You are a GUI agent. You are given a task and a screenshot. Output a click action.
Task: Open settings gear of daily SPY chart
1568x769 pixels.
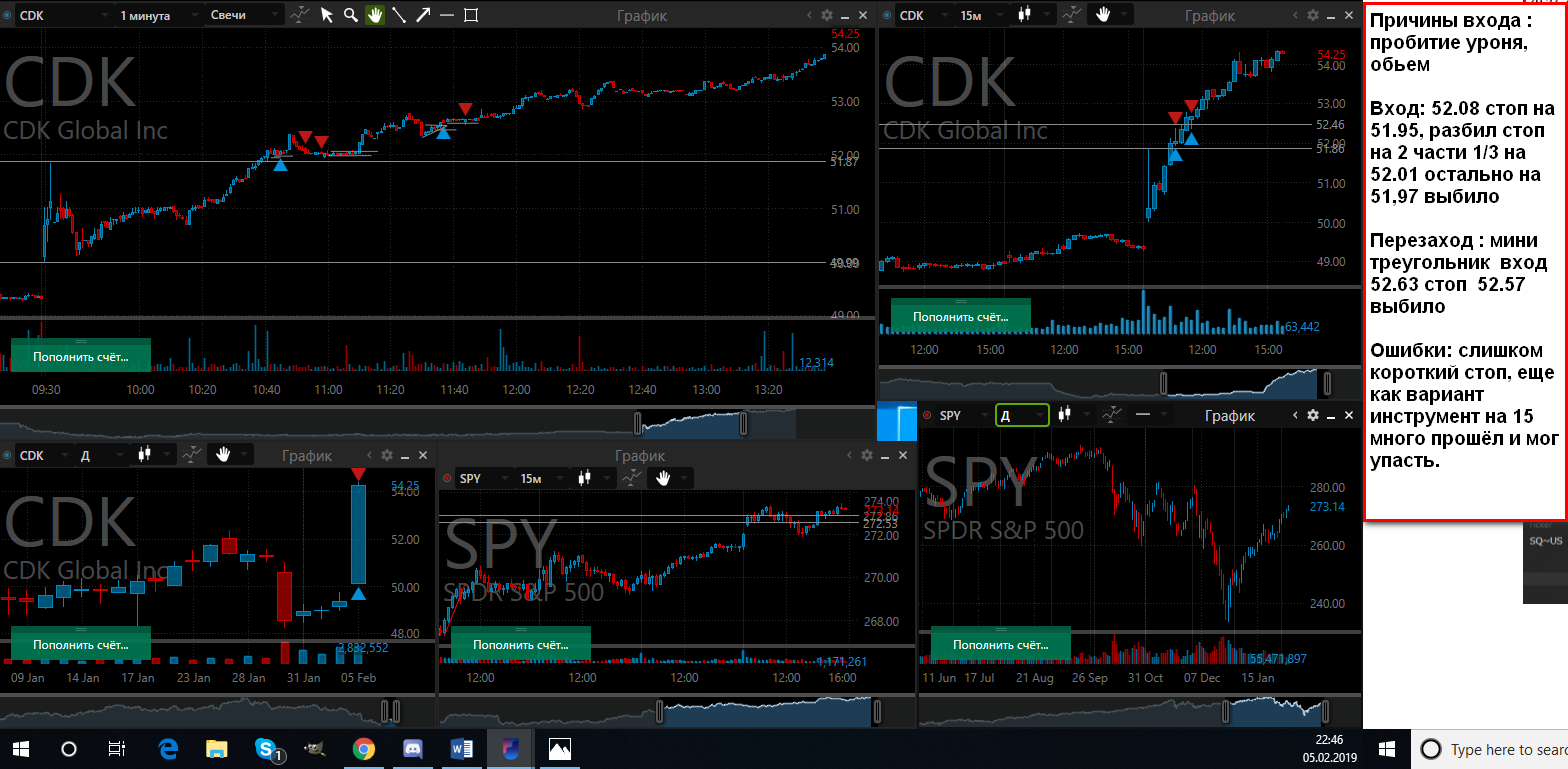click(x=1313, y=415)
